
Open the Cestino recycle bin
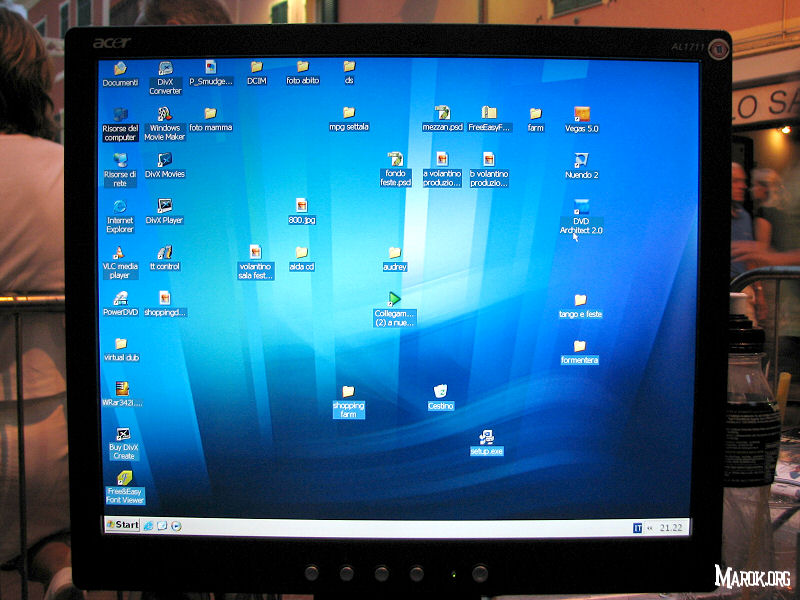[440, 398]
